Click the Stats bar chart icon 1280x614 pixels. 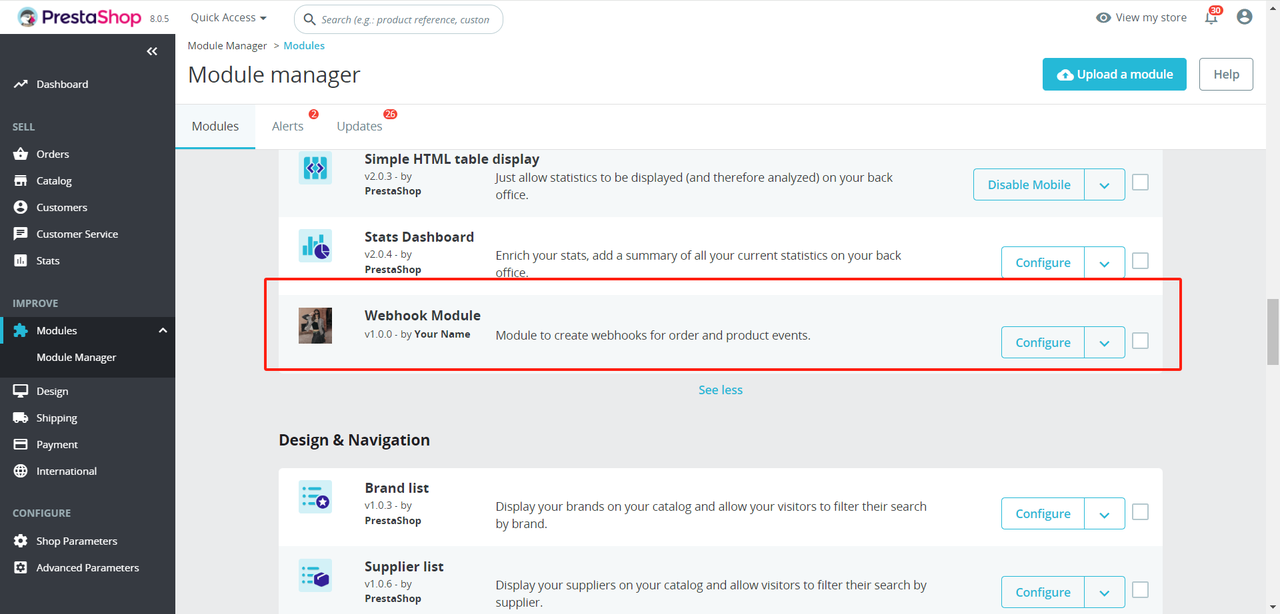point(20,260)
